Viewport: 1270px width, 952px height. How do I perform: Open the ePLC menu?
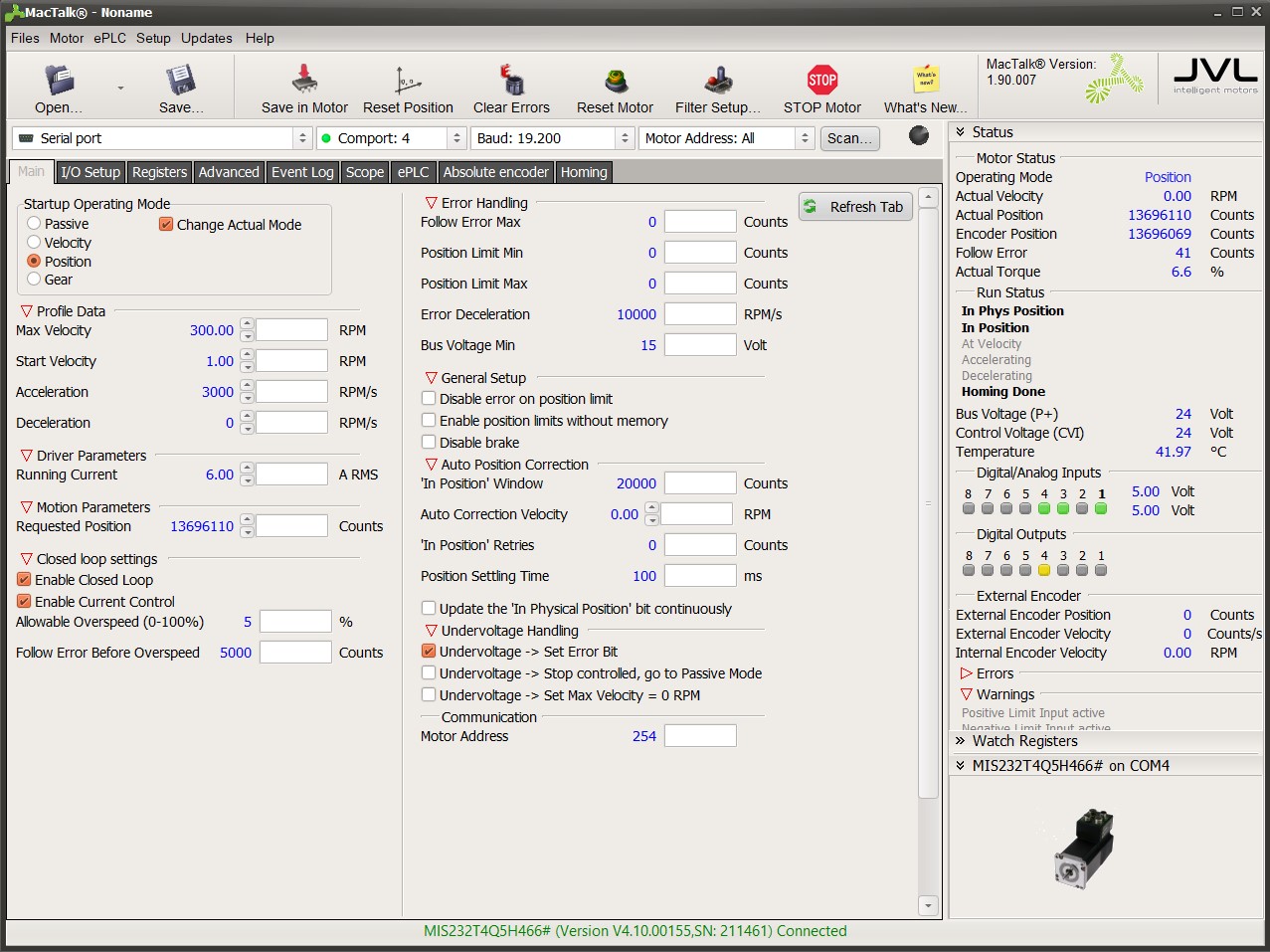pos(110,38)
